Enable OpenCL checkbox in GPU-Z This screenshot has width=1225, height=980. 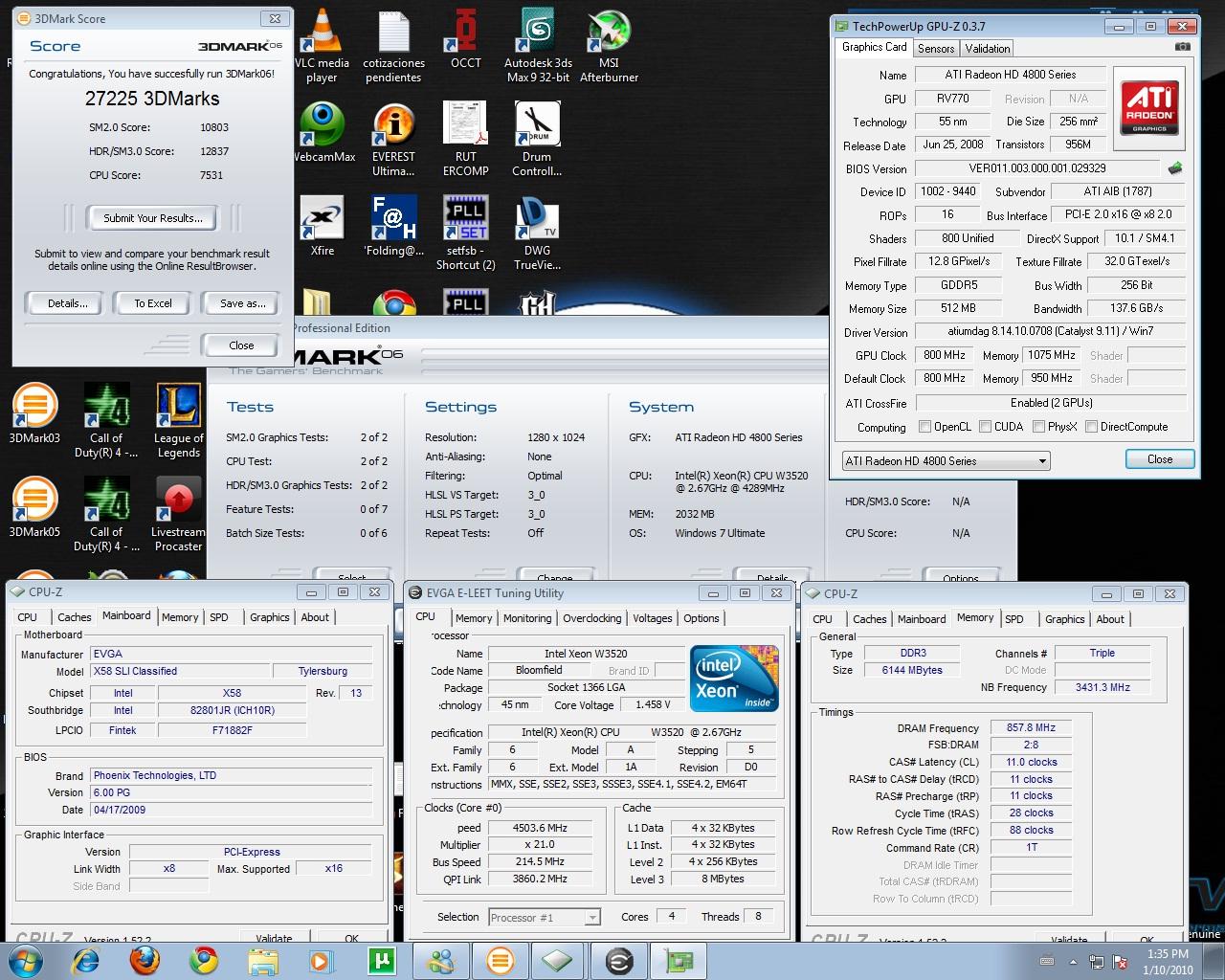coord(924,427)
